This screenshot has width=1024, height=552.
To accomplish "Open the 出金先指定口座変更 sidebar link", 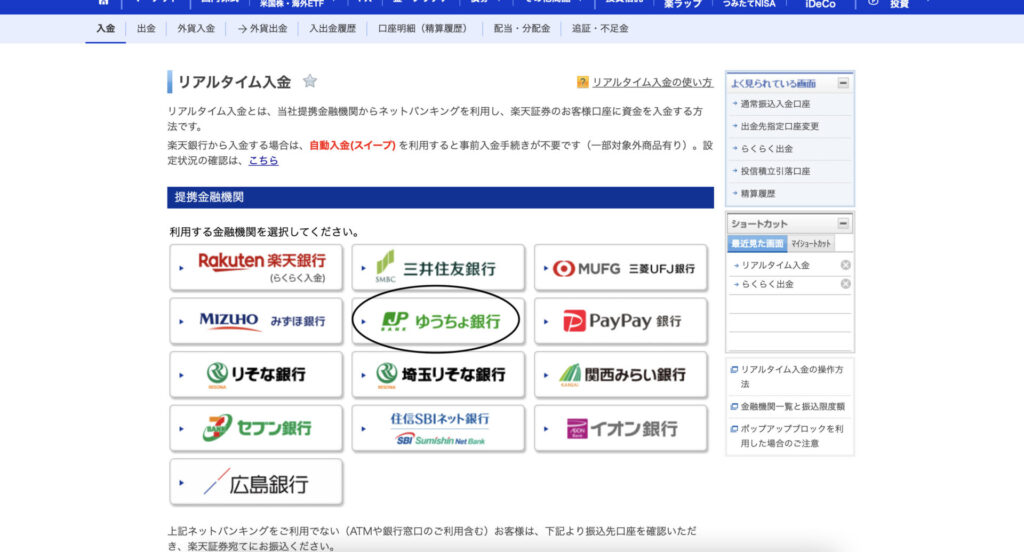I will tap(779, 126).
